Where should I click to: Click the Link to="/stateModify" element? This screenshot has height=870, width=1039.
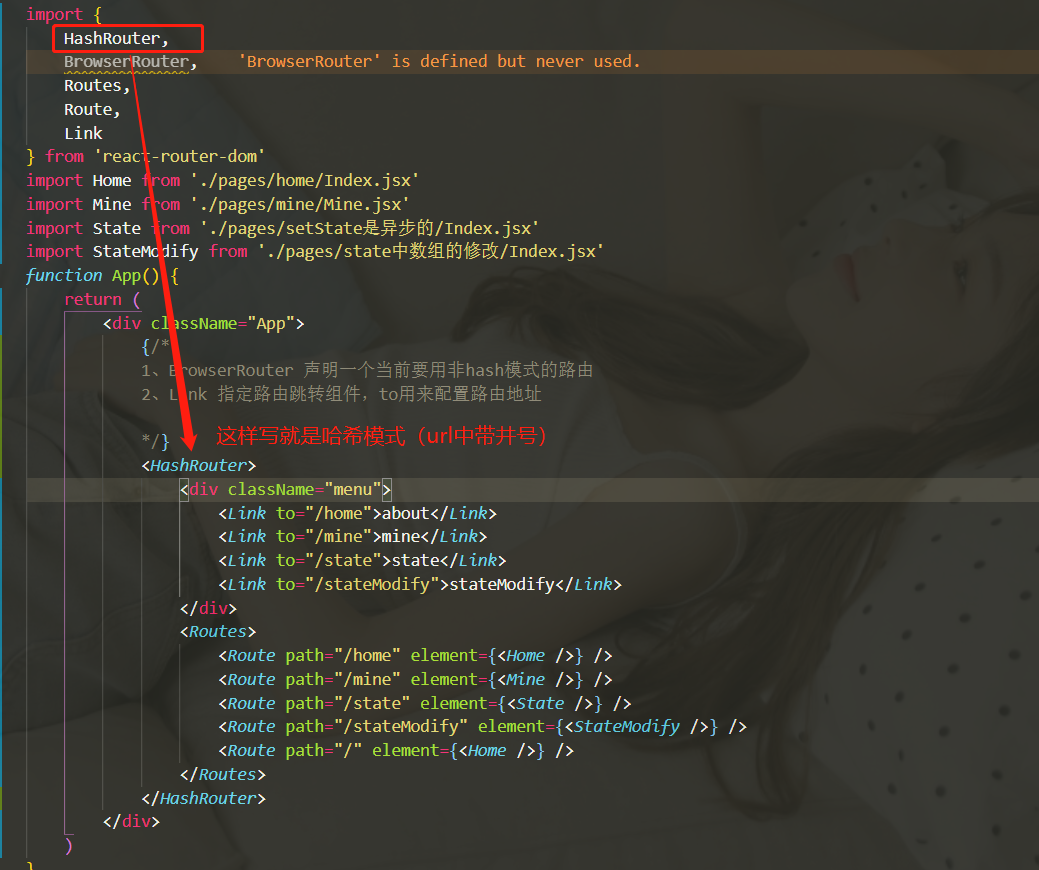[x=420, y=584]
